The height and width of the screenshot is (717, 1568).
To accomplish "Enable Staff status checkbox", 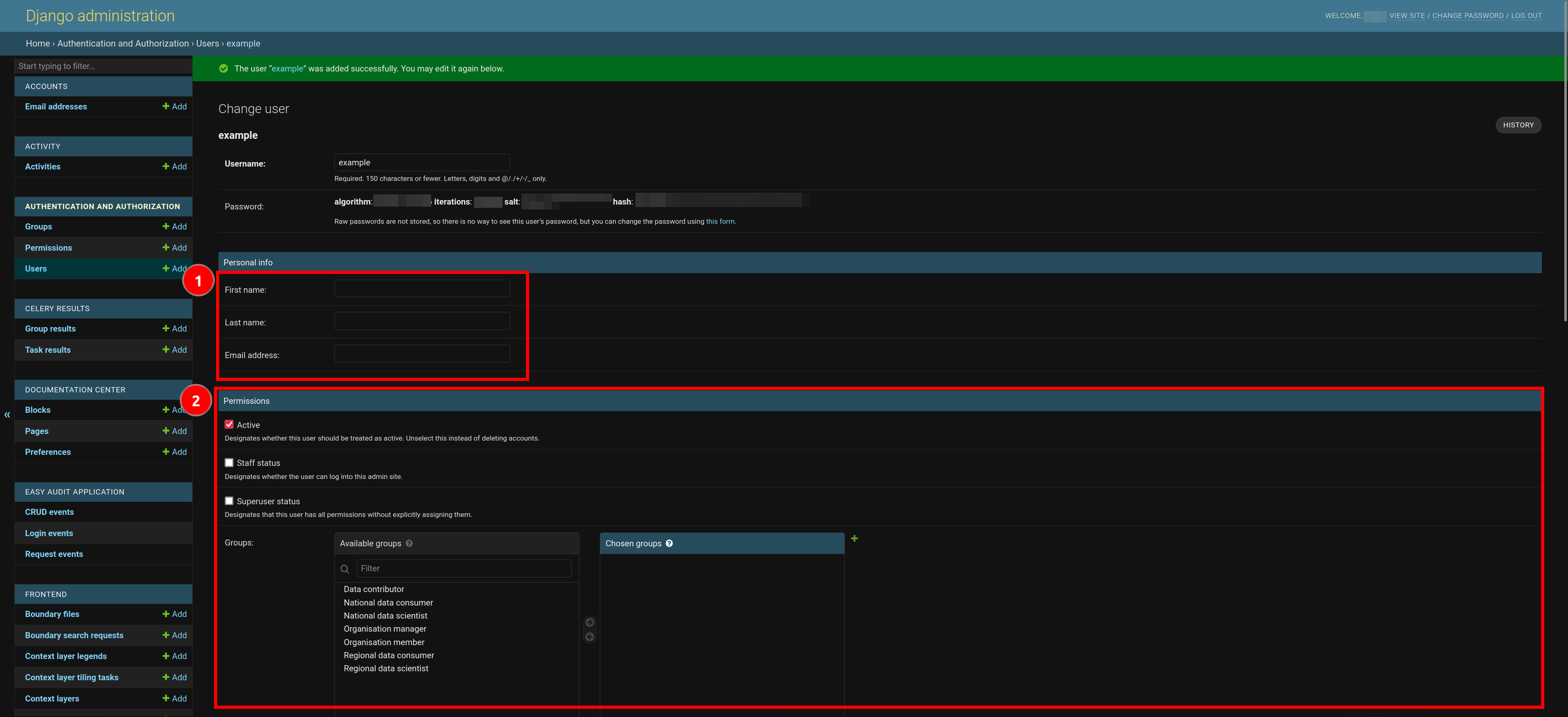I will [229, 463].
